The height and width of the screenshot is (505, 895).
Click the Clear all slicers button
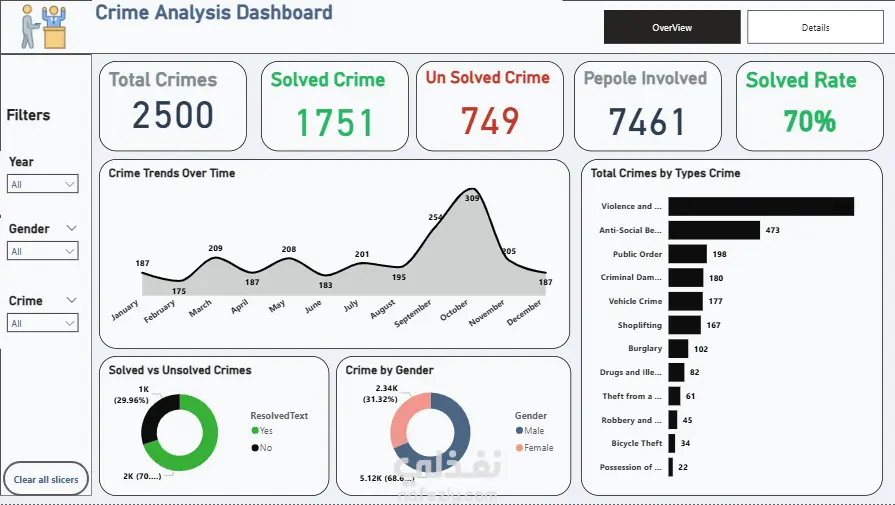pos(46,479)
